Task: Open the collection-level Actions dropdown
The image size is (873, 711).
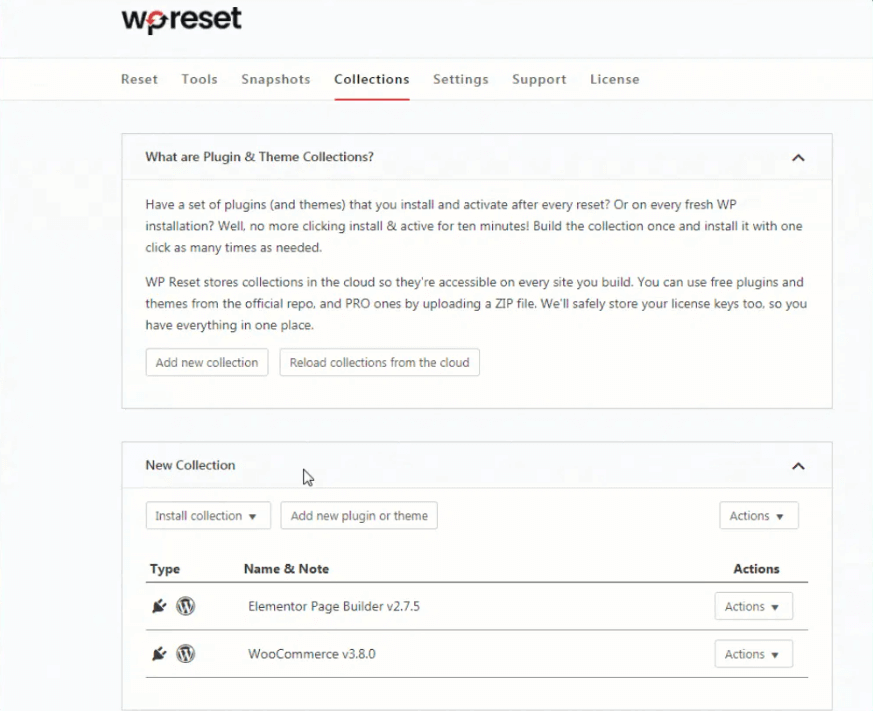Action: 759,516
